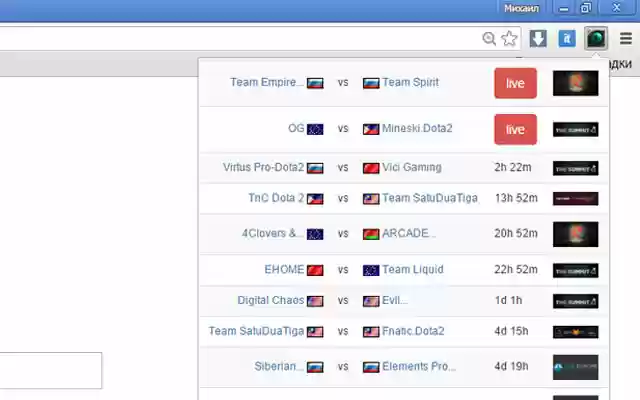Open Siberian team link
The width and height of the screenshot is (640, 400).
(279, 366)
